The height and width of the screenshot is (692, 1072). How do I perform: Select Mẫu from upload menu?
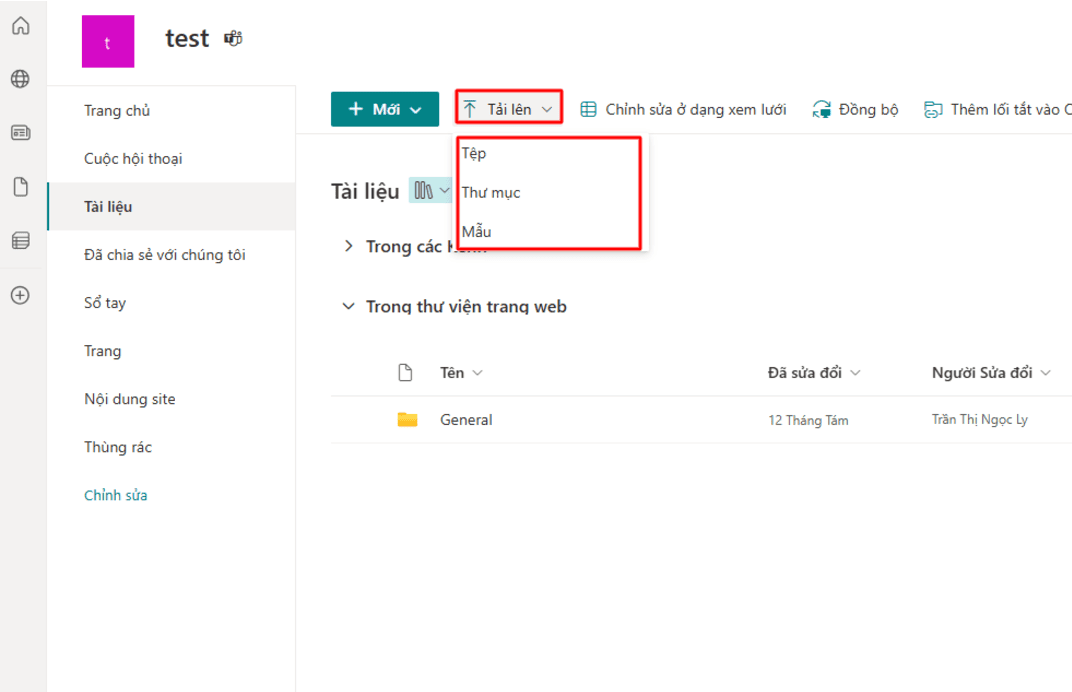click(x=548, y=232)
